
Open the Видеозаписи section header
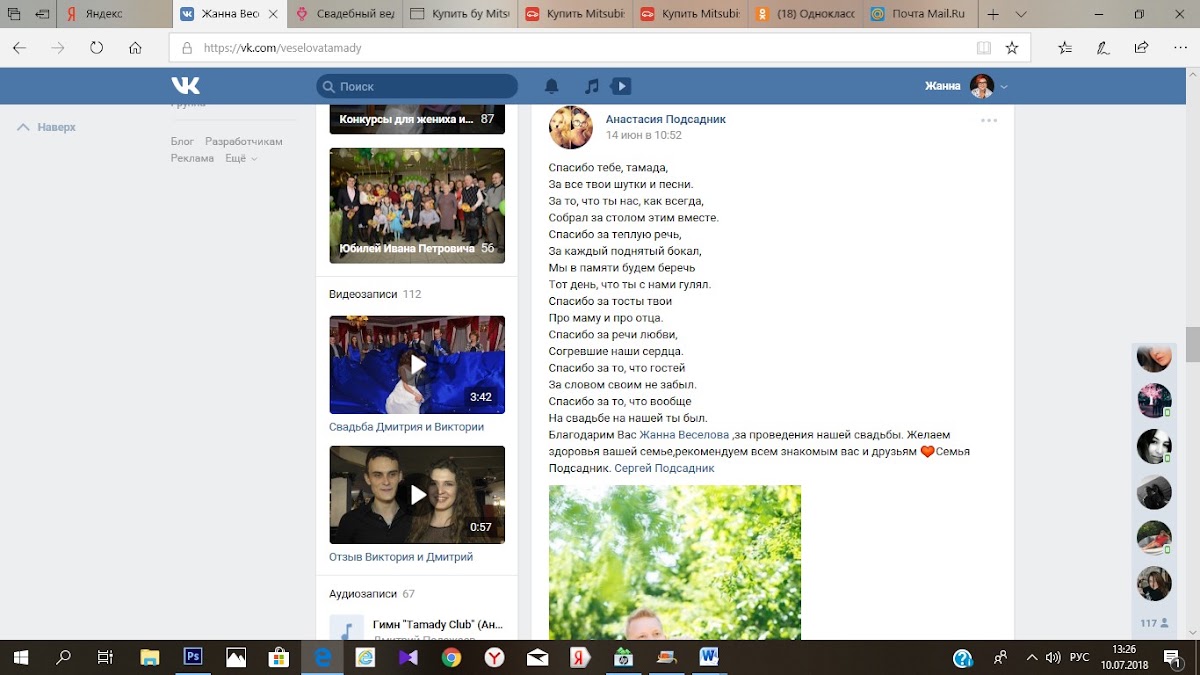[363, 294]
